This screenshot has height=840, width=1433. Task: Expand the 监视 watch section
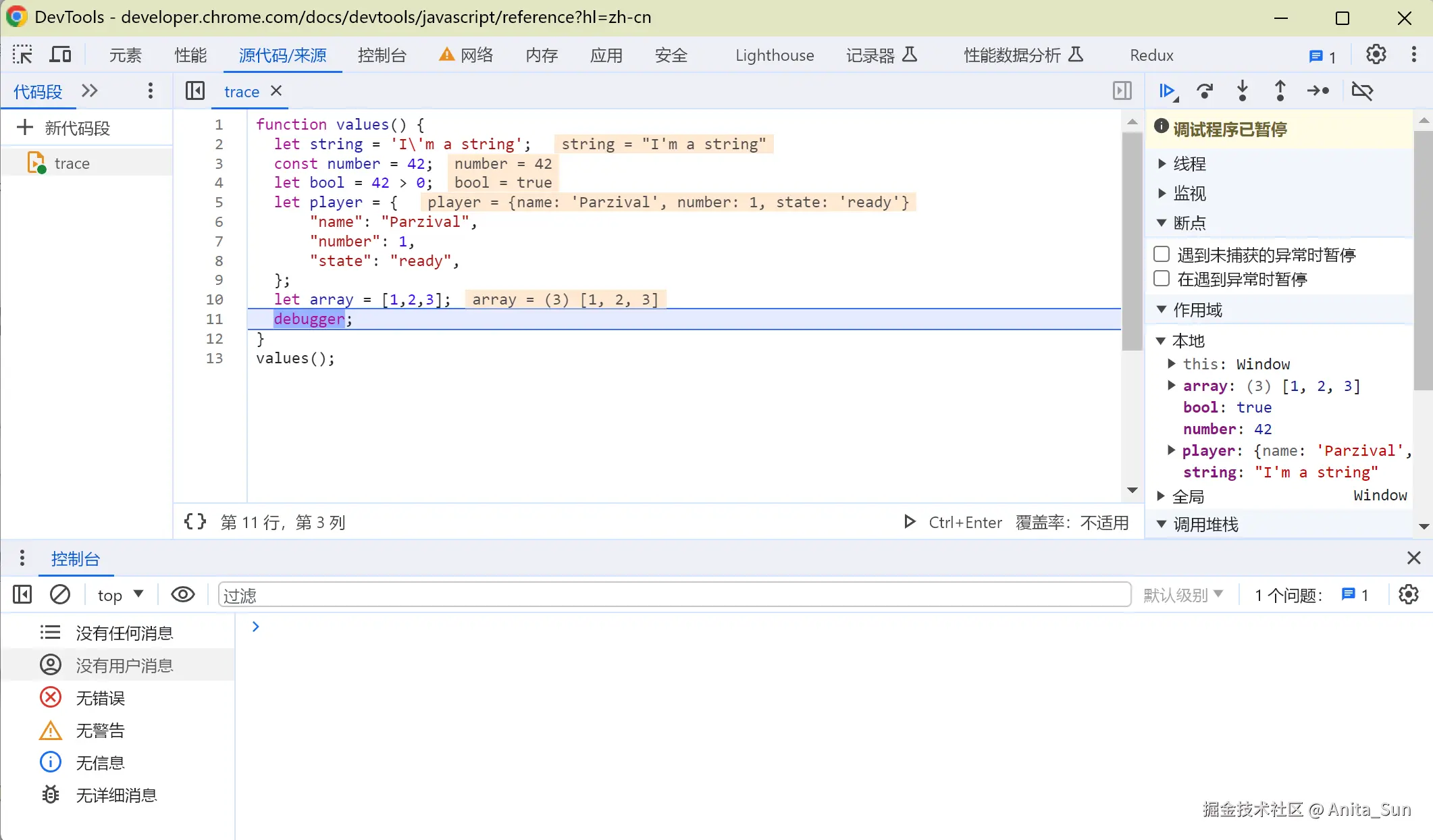click(x=1189, y=193)
